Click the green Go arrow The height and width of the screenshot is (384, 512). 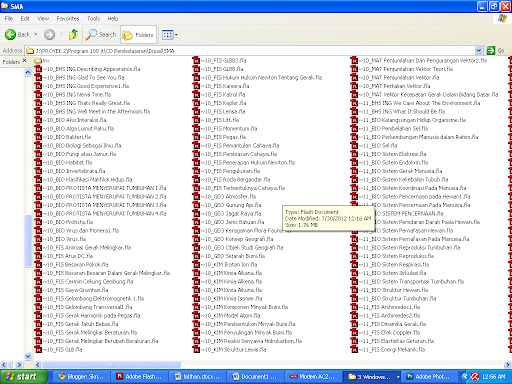click(491, 51)
